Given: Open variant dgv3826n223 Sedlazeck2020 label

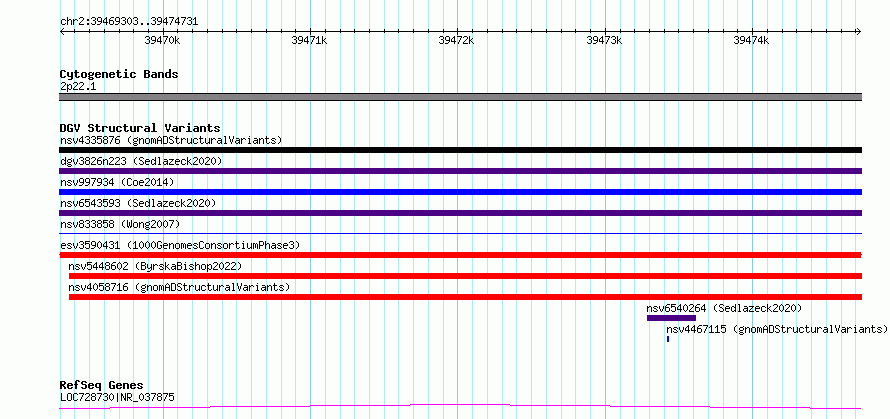Looking at the screenshot, I should tap(141, 161).
